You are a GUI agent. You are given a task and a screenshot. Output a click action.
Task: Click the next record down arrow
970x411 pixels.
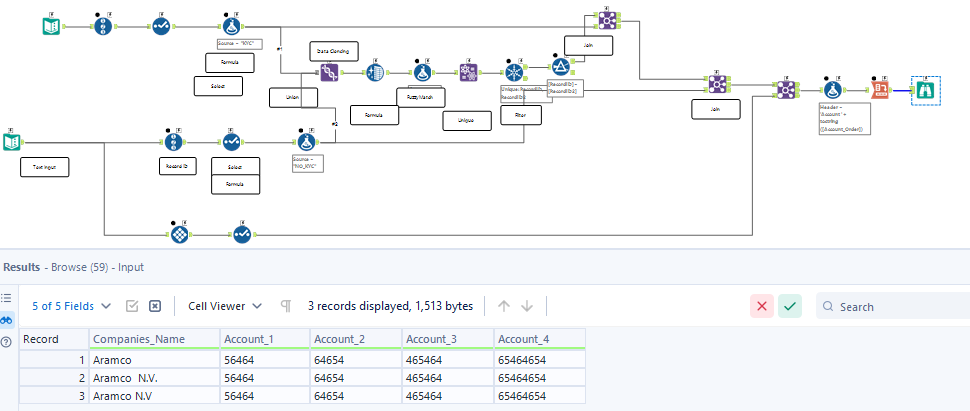click(527, 306)
